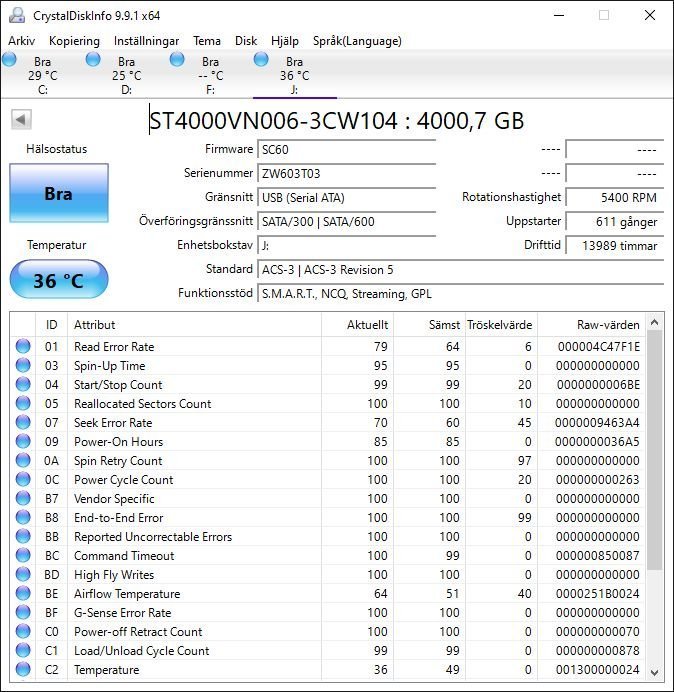This screenshot has height=692, width=674.
Task: Open the Hjälp menu
Action: click(x=285, y=41)
